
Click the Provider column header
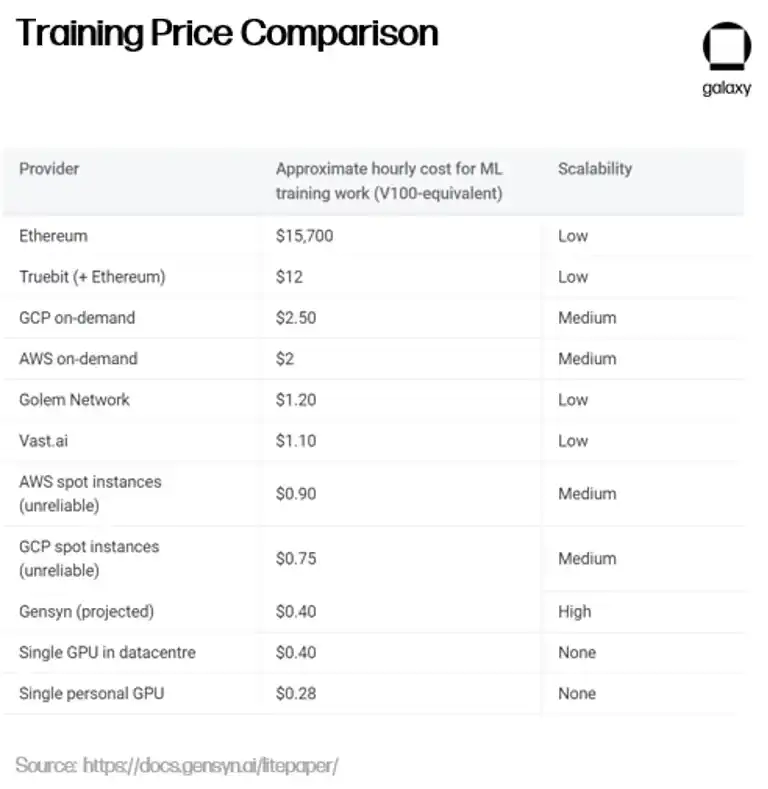(x=49, y=168)
